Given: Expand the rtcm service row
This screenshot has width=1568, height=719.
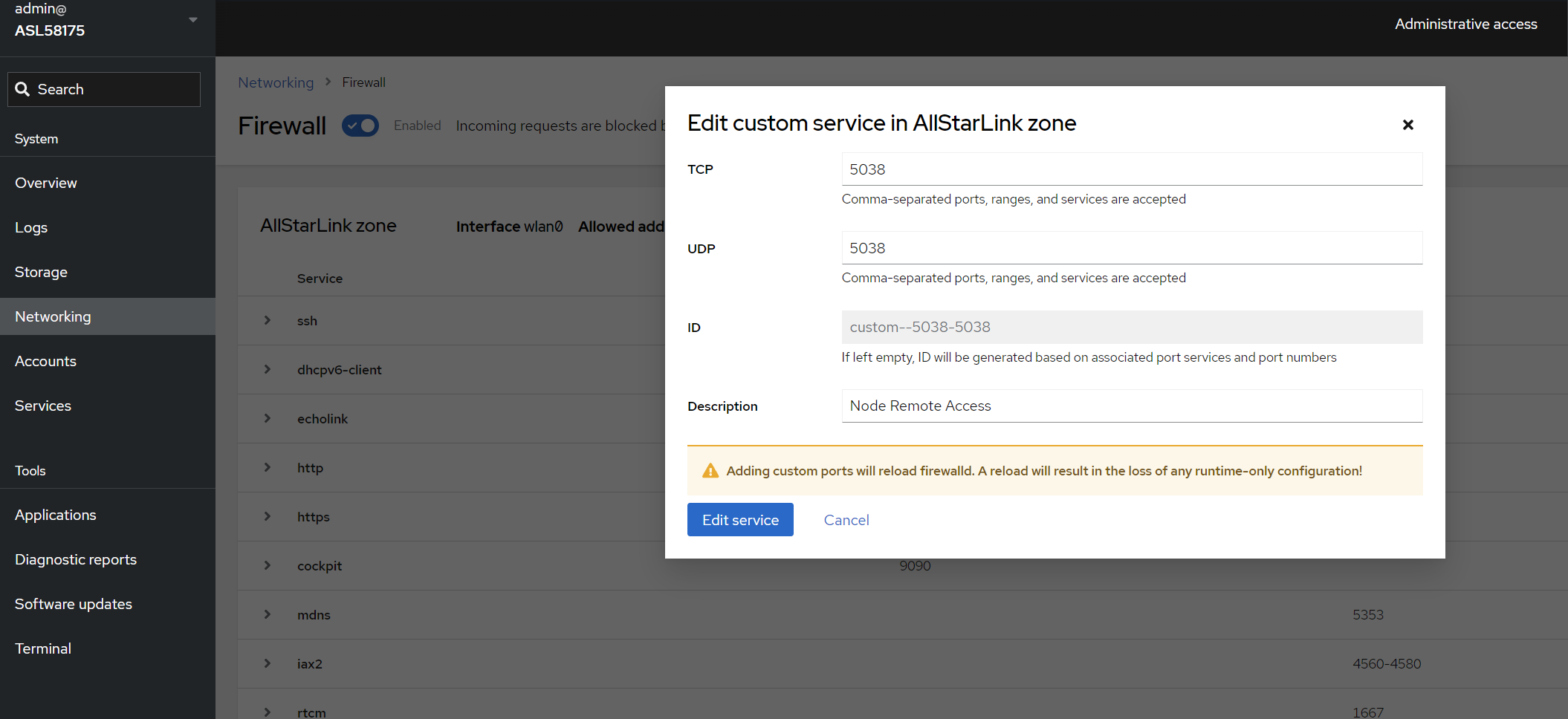Looking at the screenshot, I should coord(268,712).
